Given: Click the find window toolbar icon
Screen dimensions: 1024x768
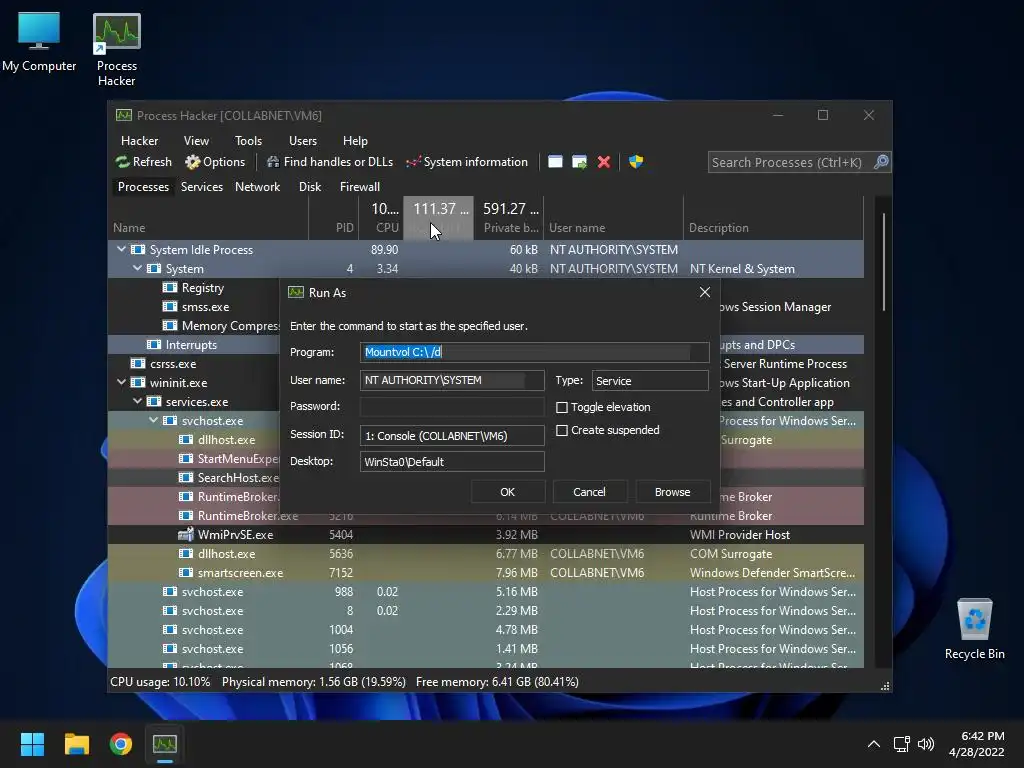Looking at the screenshot, I should (x=555, y=162).
